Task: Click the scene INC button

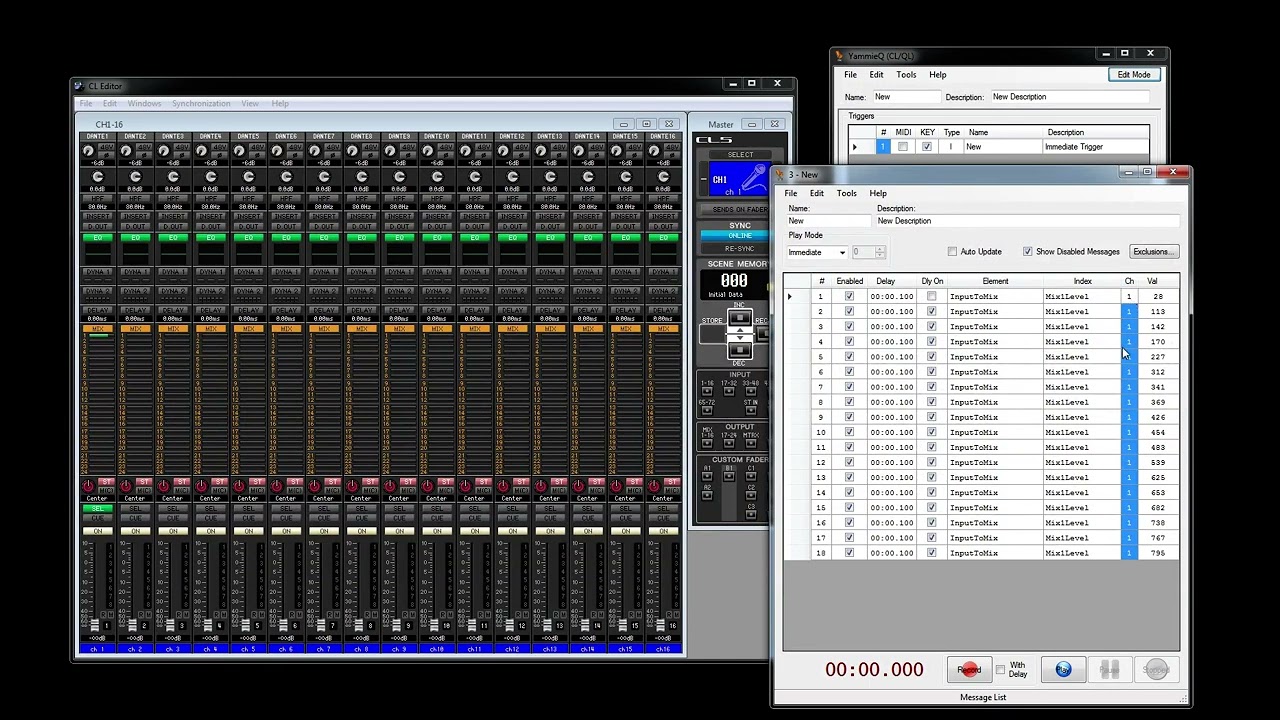Action: [x=739, y=319]
